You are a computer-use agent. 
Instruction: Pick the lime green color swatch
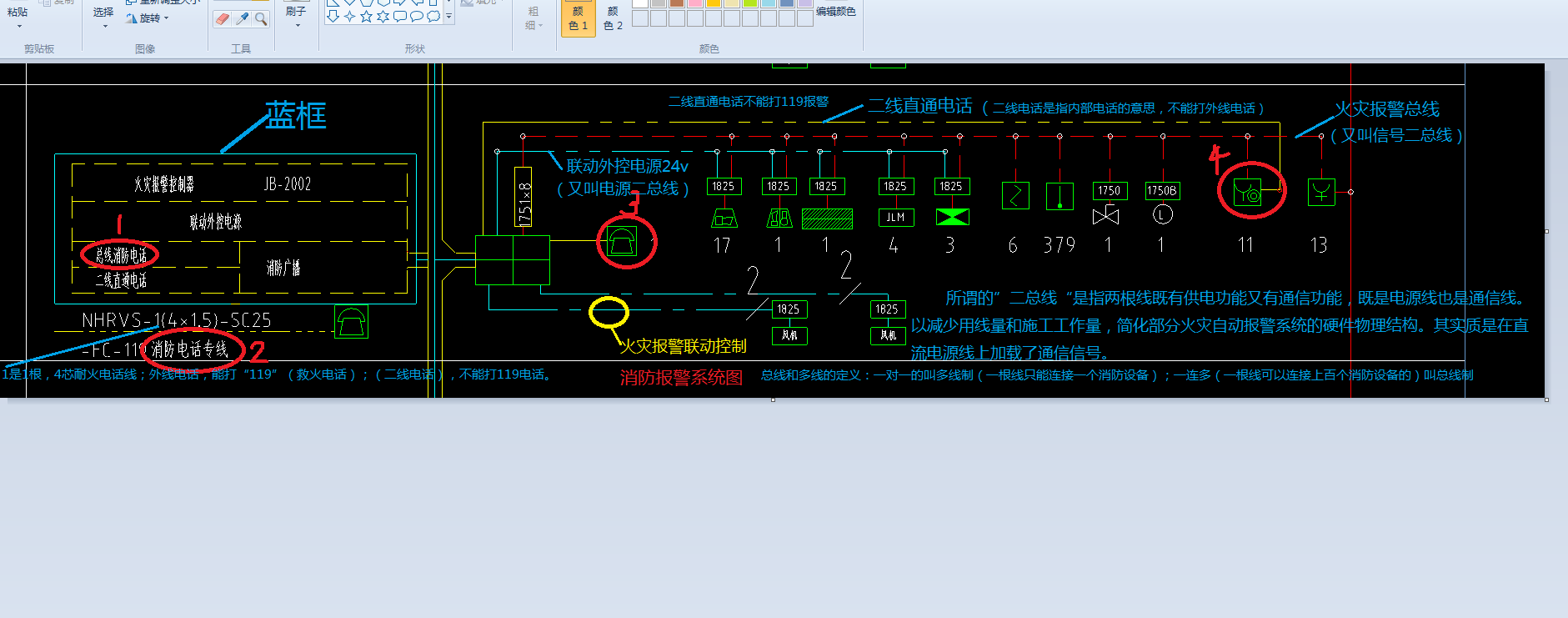coord(750,3)
